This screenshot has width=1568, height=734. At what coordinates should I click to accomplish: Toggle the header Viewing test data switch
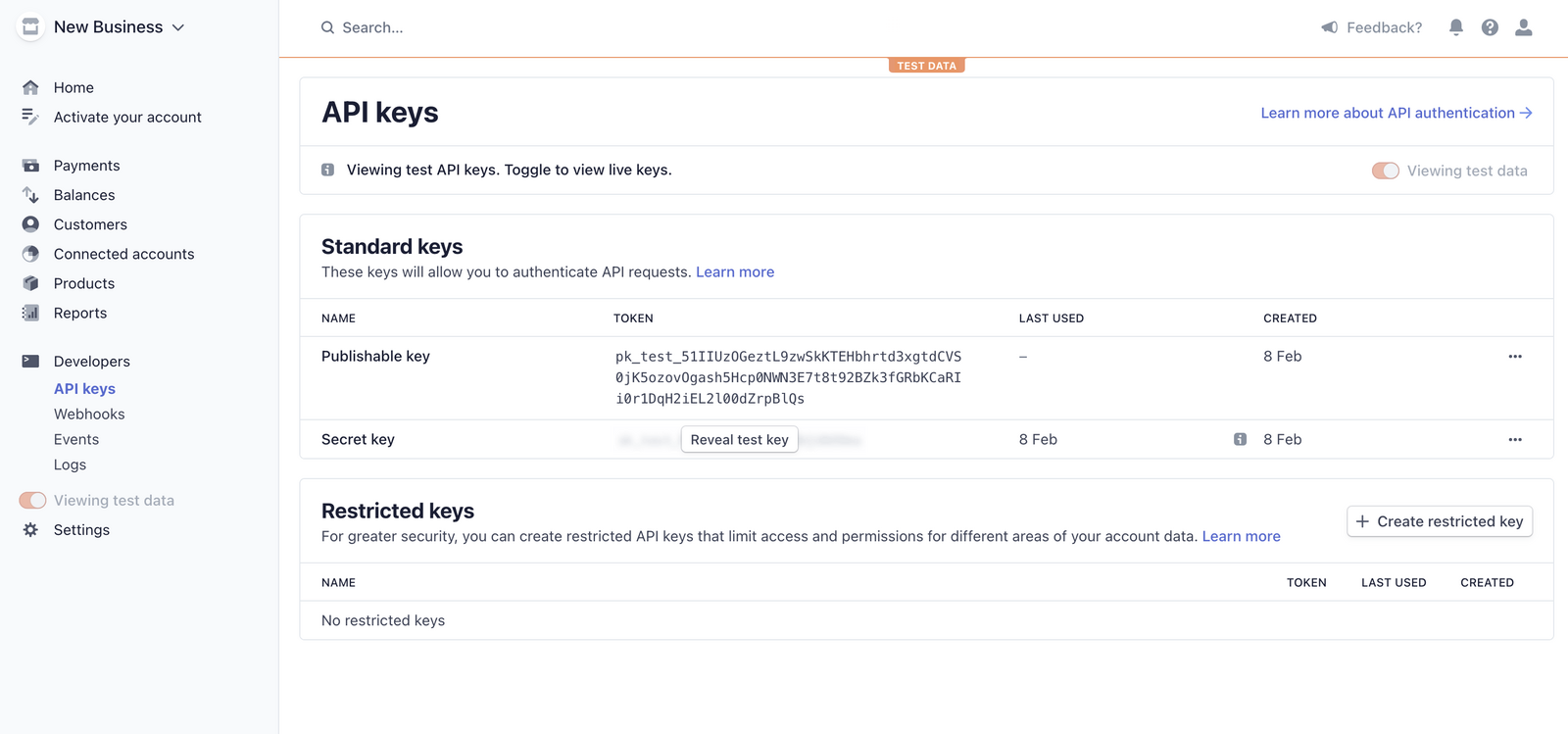click(1385, 171)
